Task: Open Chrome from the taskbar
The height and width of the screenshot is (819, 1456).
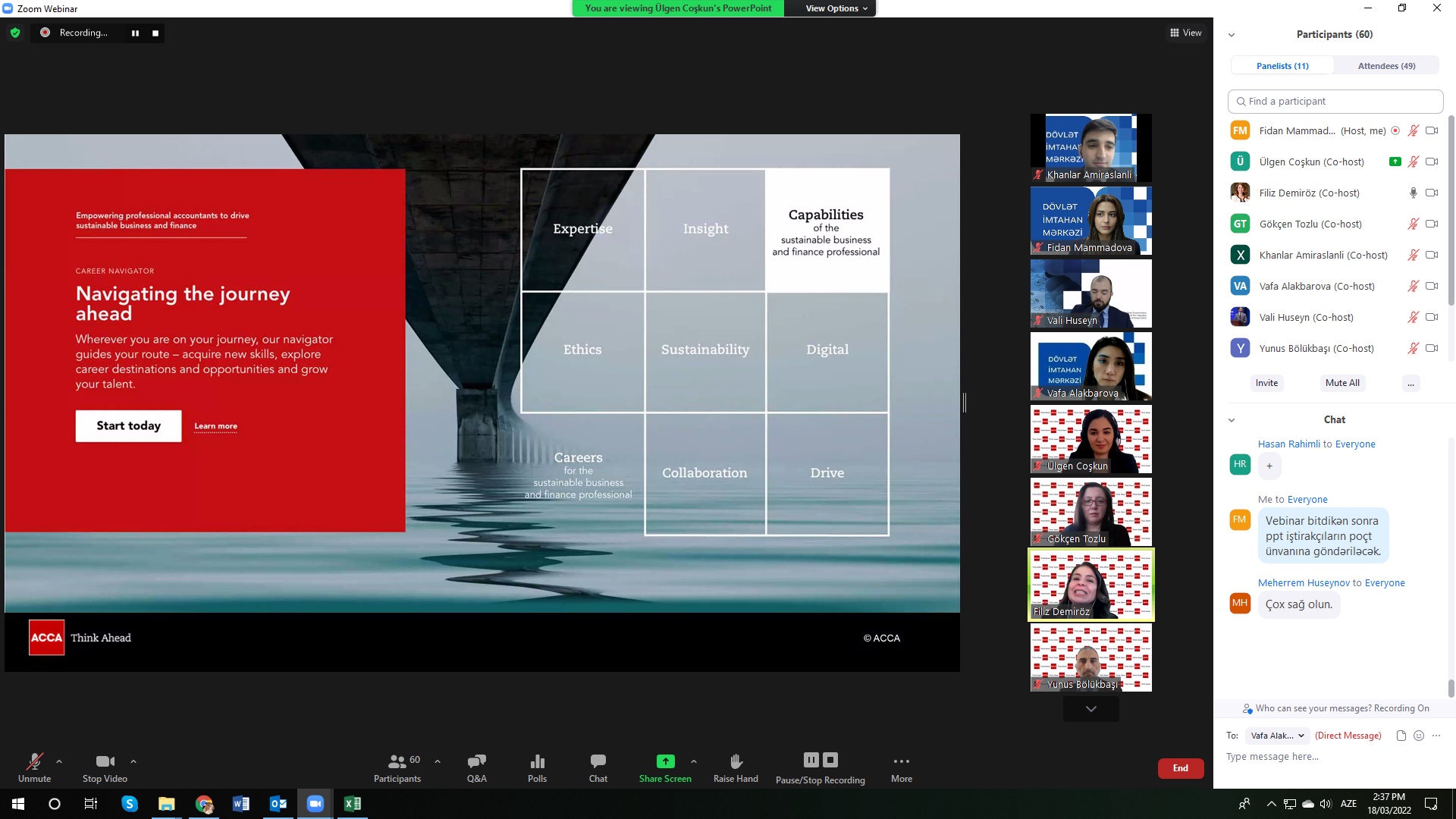Action: [204, 804]
